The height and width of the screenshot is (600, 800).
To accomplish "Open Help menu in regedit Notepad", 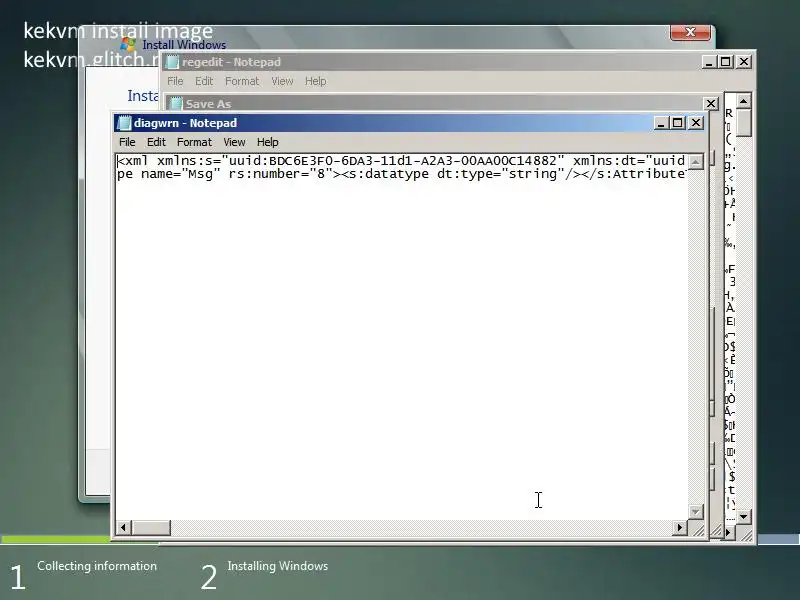I will 315,81.
